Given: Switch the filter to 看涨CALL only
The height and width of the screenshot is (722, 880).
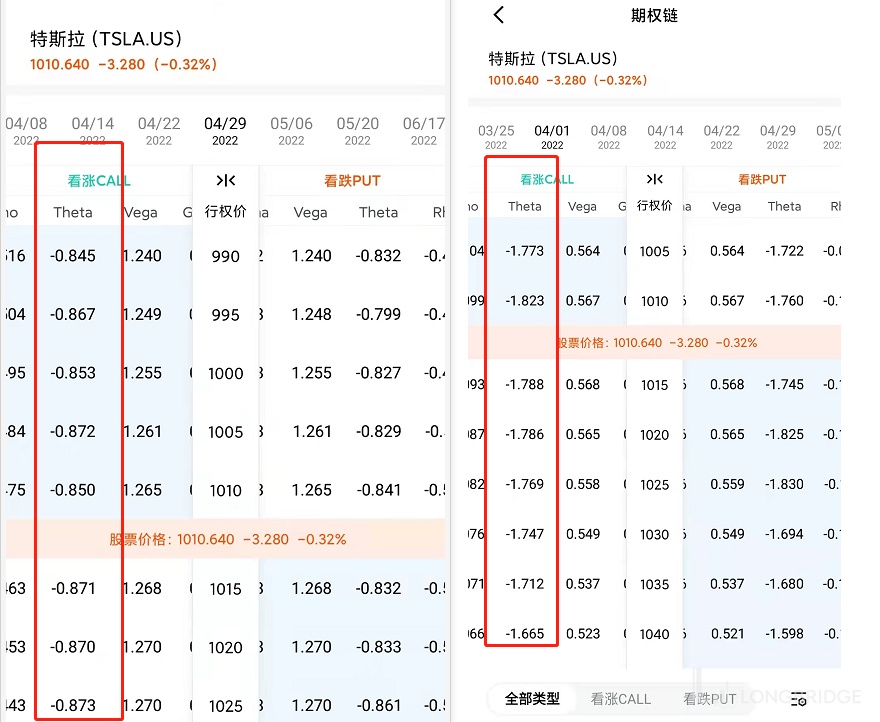Looking at the screenshot, I should pos(620,699).
